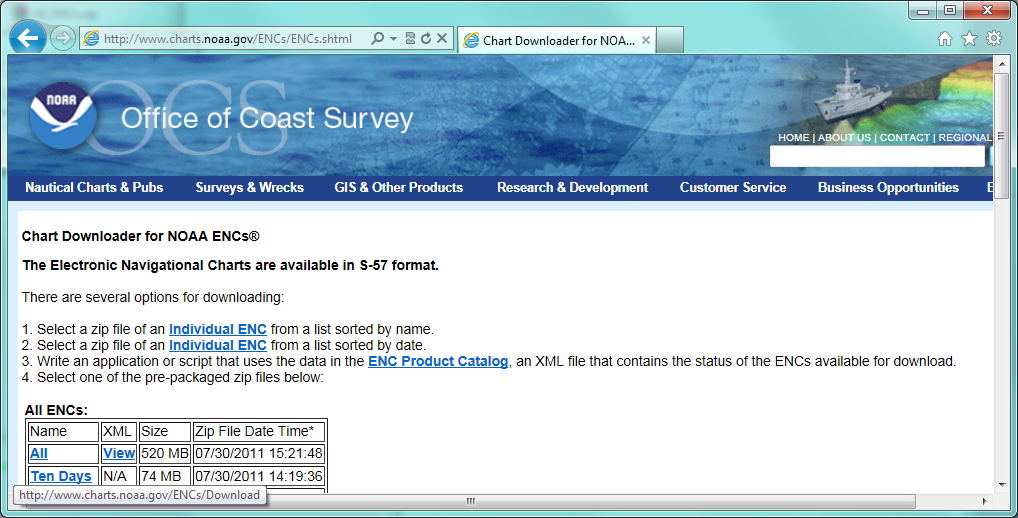This screenshot has width=1018, height=518.
Task: Toggle the Compatibility View icon
Action: tap(410, 38)
